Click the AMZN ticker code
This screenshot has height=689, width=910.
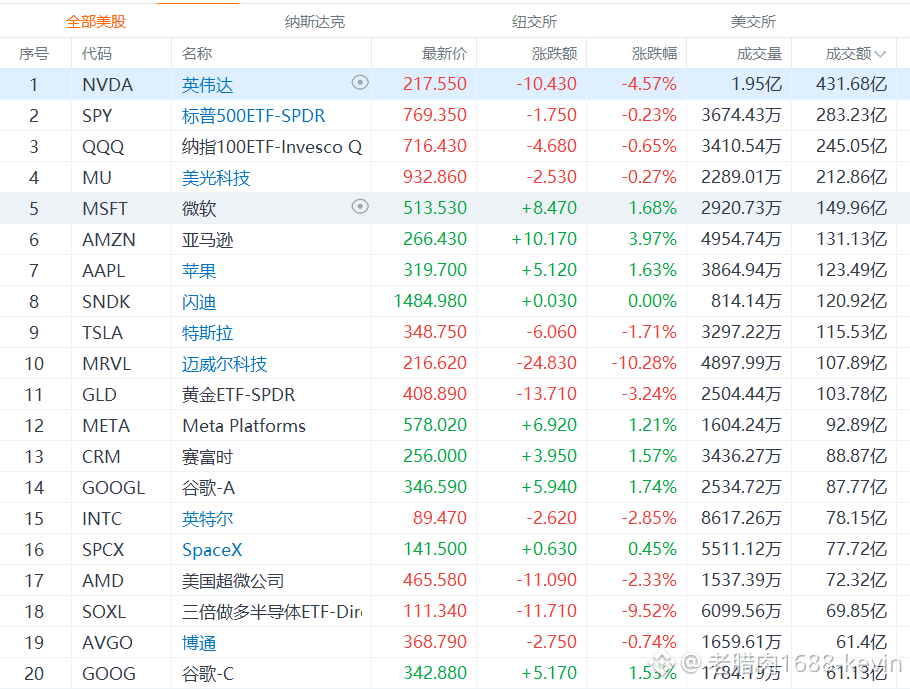(x=109, y=240)
